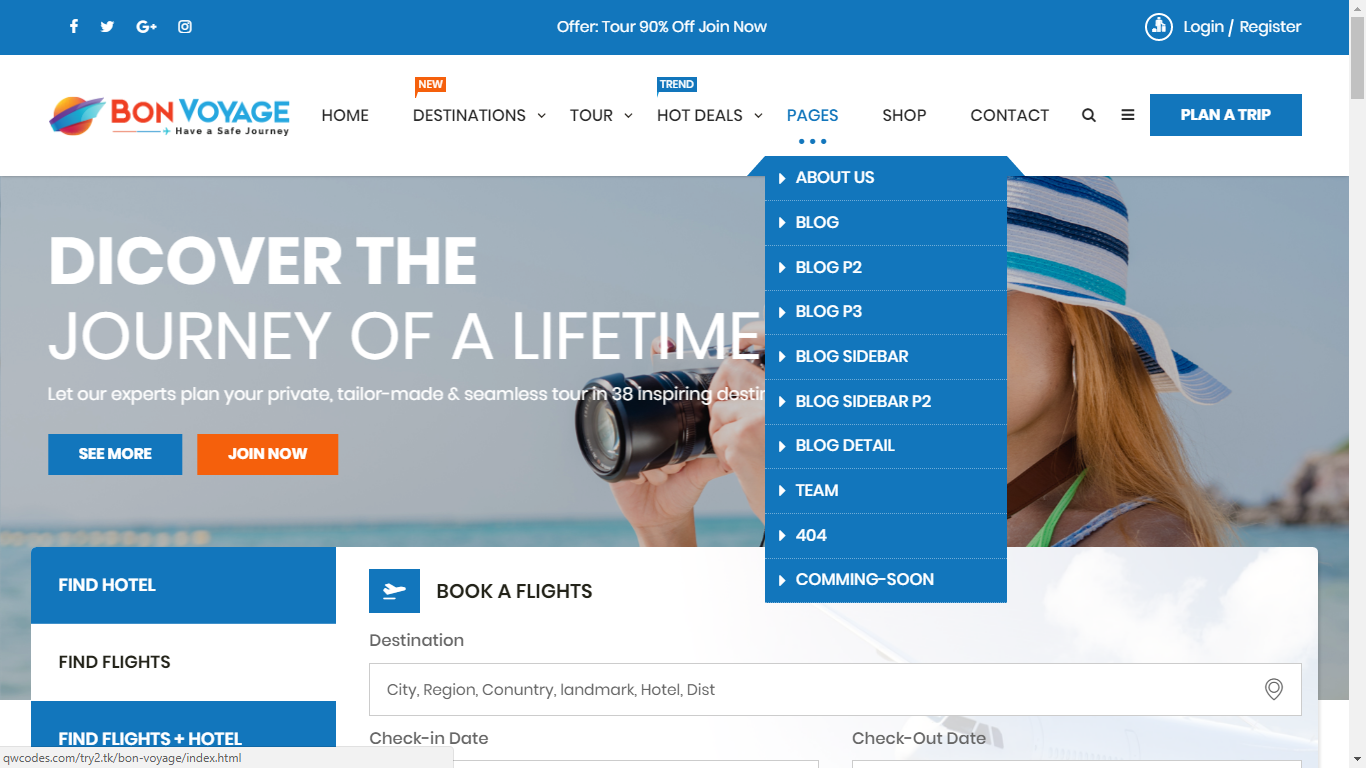1366x768 pixels.
Task: Open search with the magnifier icon
Action: click(x=1089, y=115)
